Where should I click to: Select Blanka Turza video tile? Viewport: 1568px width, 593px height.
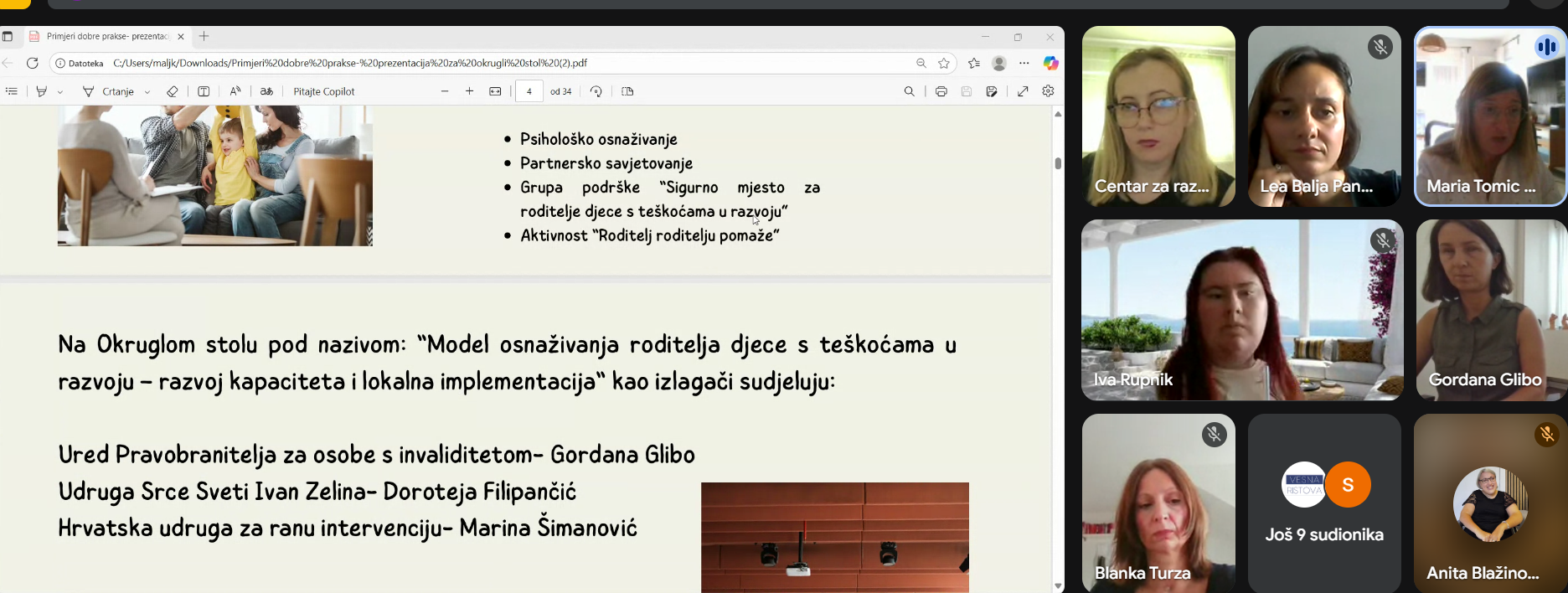point(1158,503)
